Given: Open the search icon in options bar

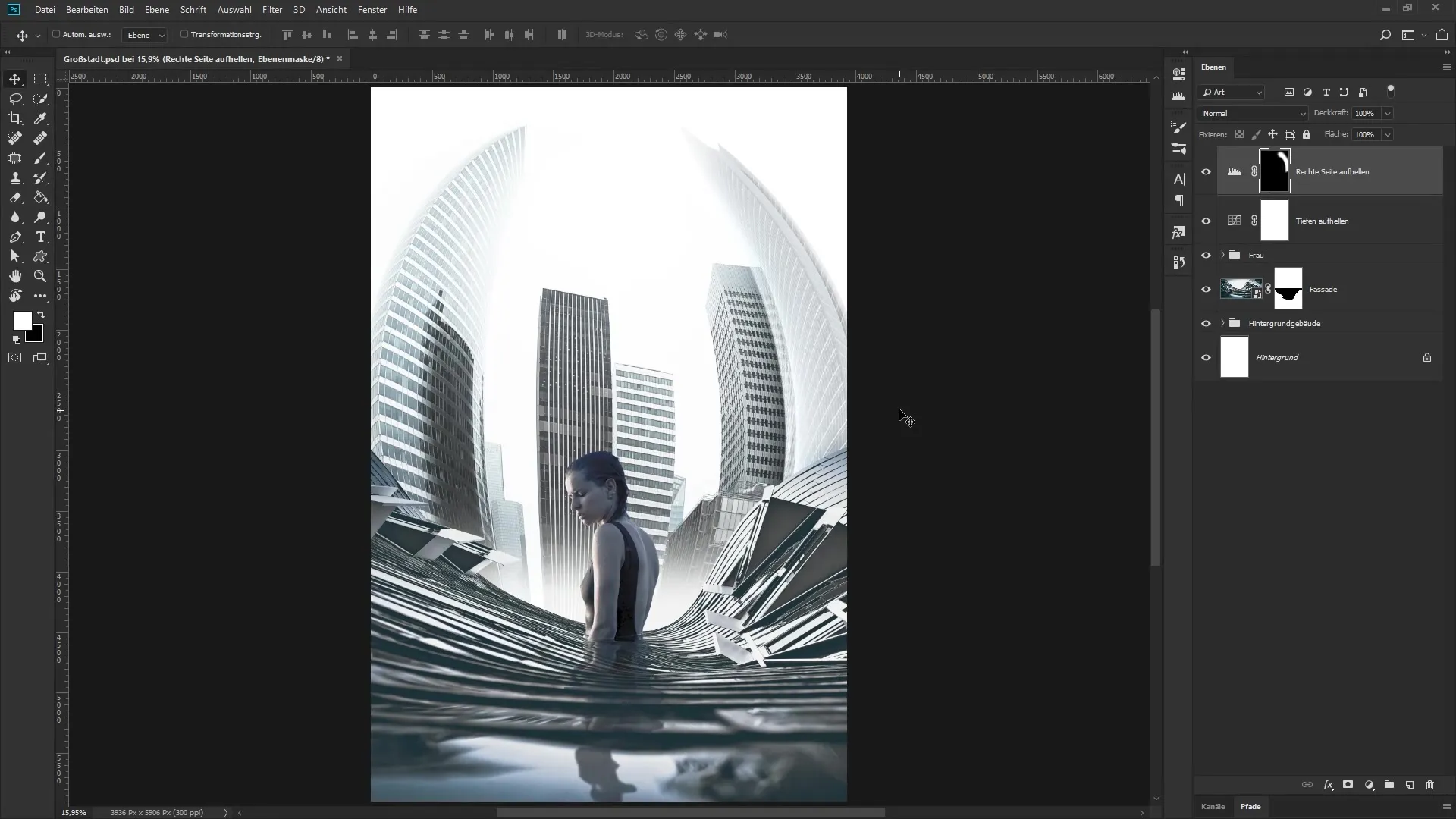Looking at the screenshot, I should 1385,35.
